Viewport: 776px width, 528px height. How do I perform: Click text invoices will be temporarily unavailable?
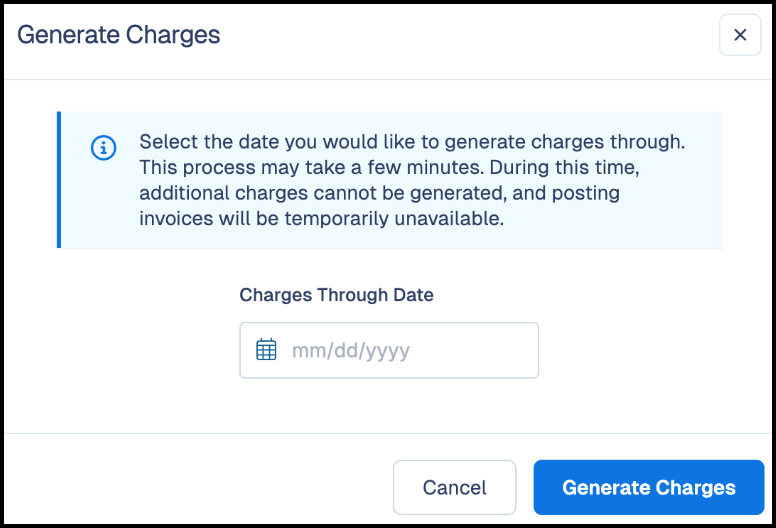[x=322, y=219]
